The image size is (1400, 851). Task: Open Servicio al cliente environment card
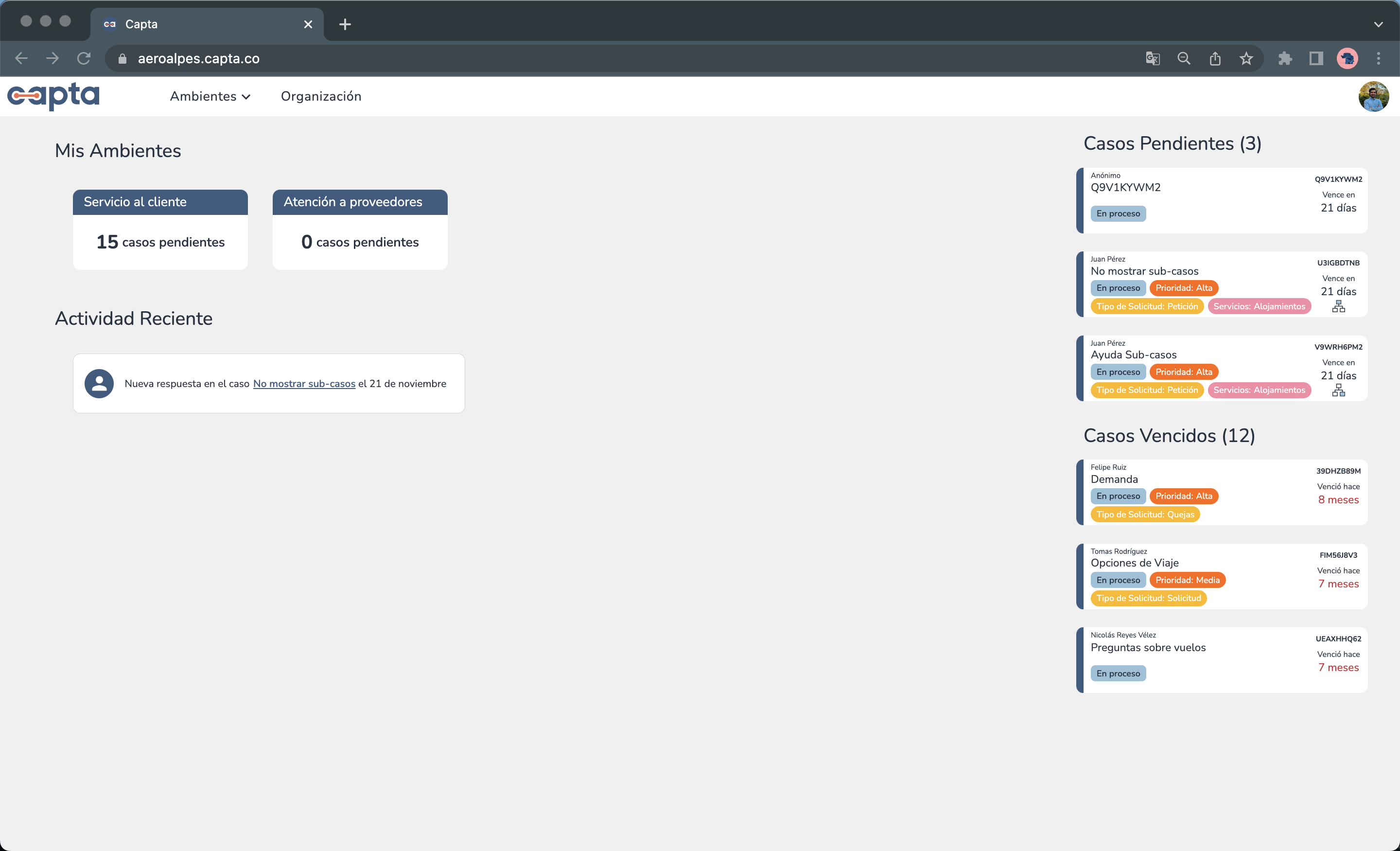(160, 229)
